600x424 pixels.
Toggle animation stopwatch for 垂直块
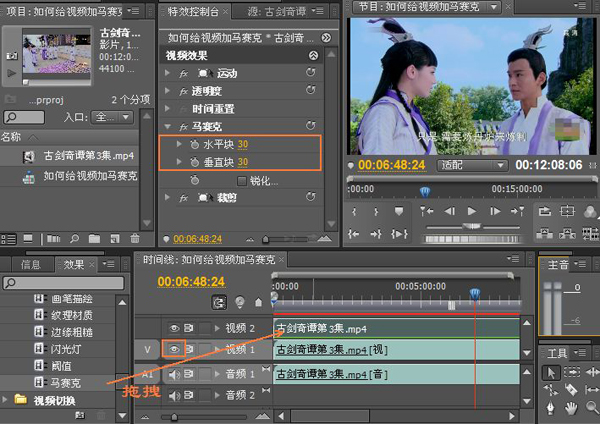coord(195,162)
